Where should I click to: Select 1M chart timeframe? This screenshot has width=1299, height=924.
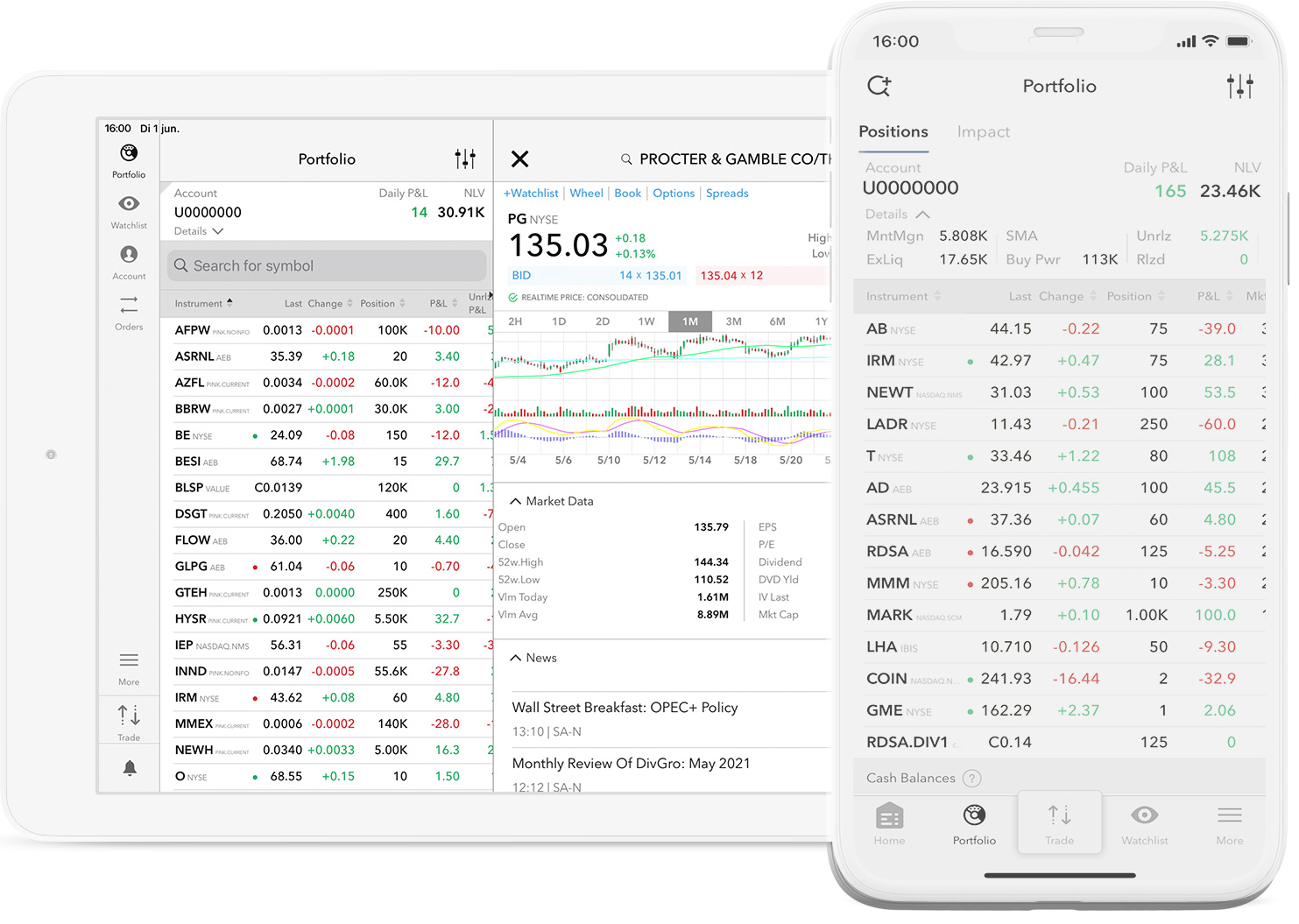(690, 321)
